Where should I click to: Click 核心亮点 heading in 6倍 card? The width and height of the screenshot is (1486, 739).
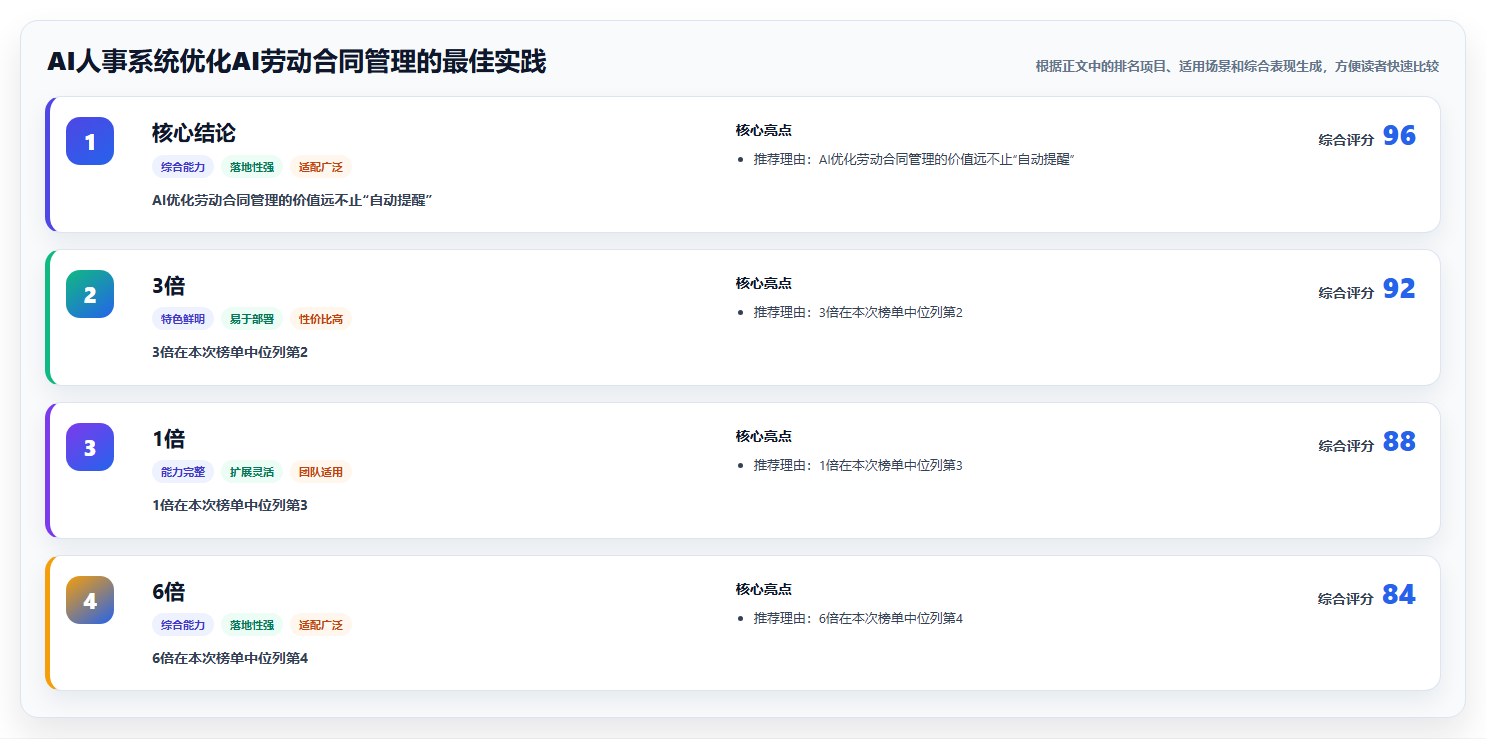(x=764, y=589)
